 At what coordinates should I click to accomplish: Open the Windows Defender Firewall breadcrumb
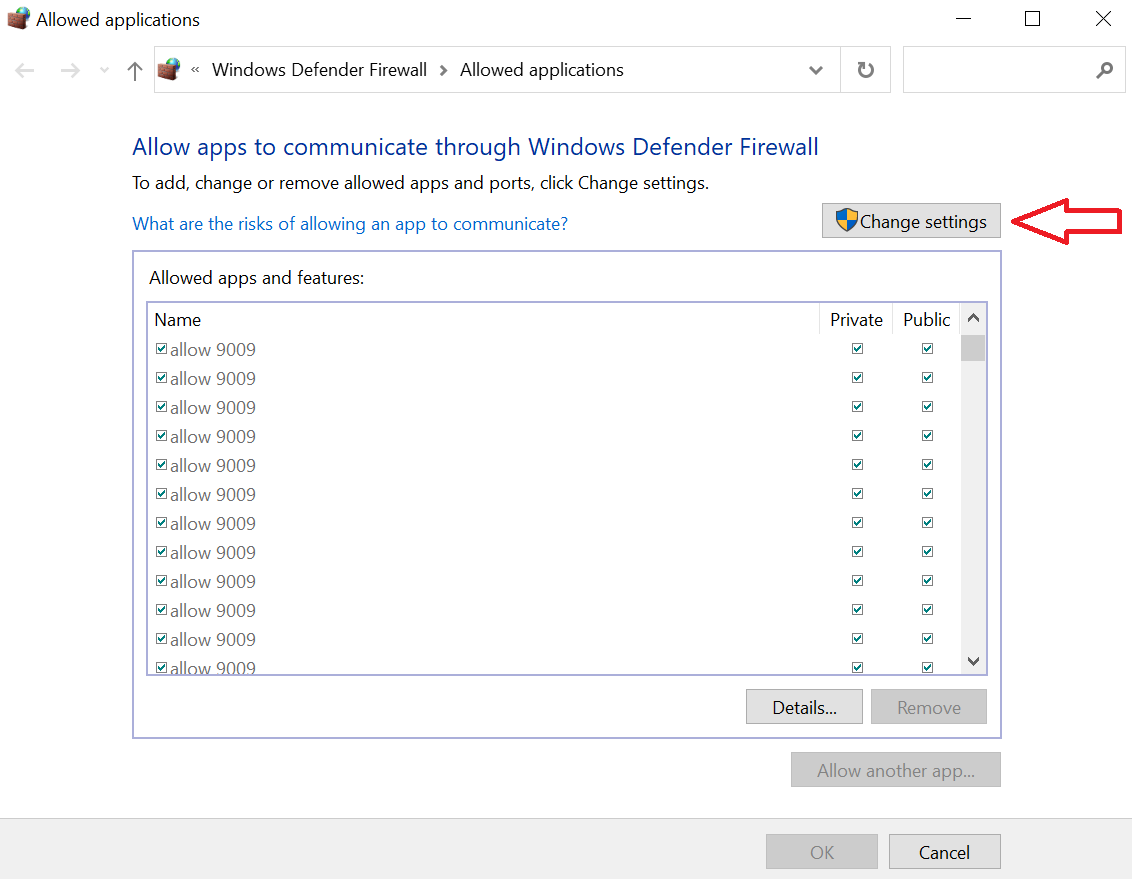(x=319, y=70)
